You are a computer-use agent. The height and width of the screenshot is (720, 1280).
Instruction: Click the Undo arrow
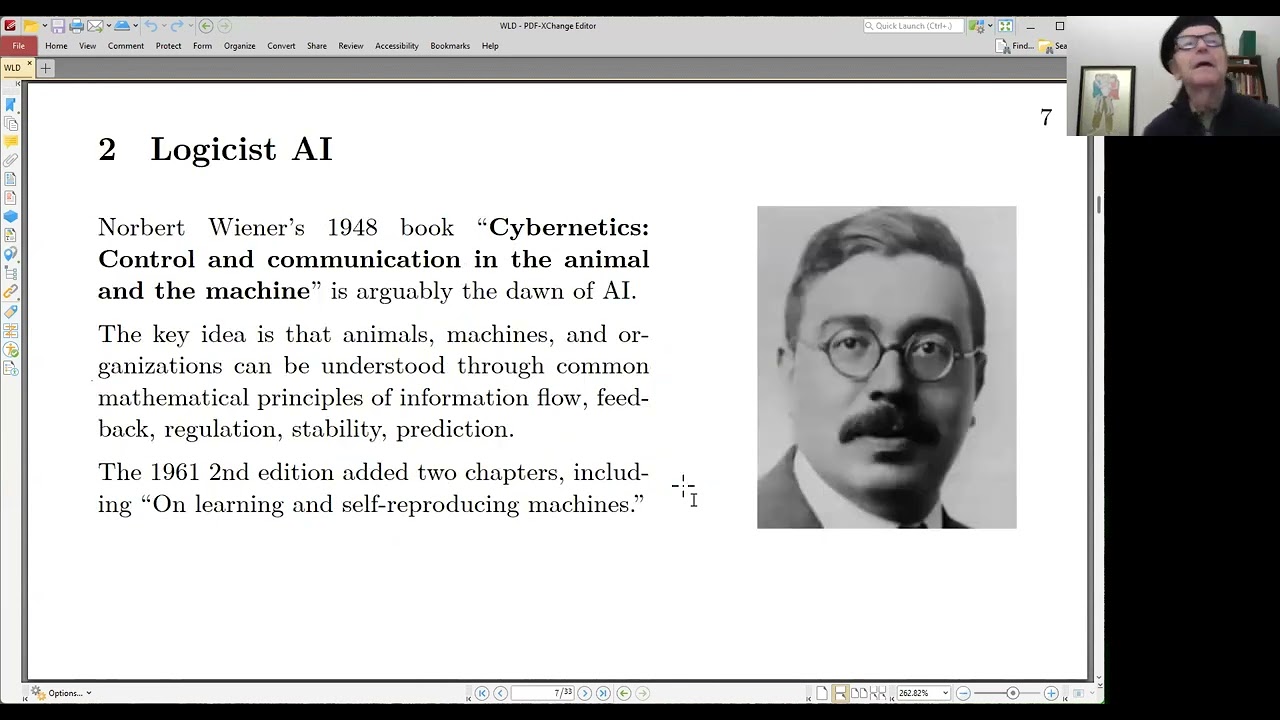pos(150,26)
